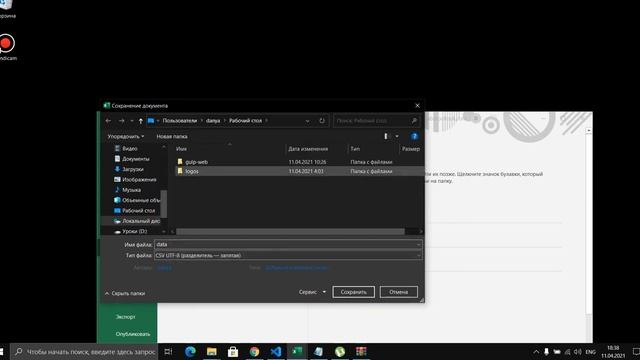
Task: Switch to Excel on the taskbar
Action: (297, 351)
